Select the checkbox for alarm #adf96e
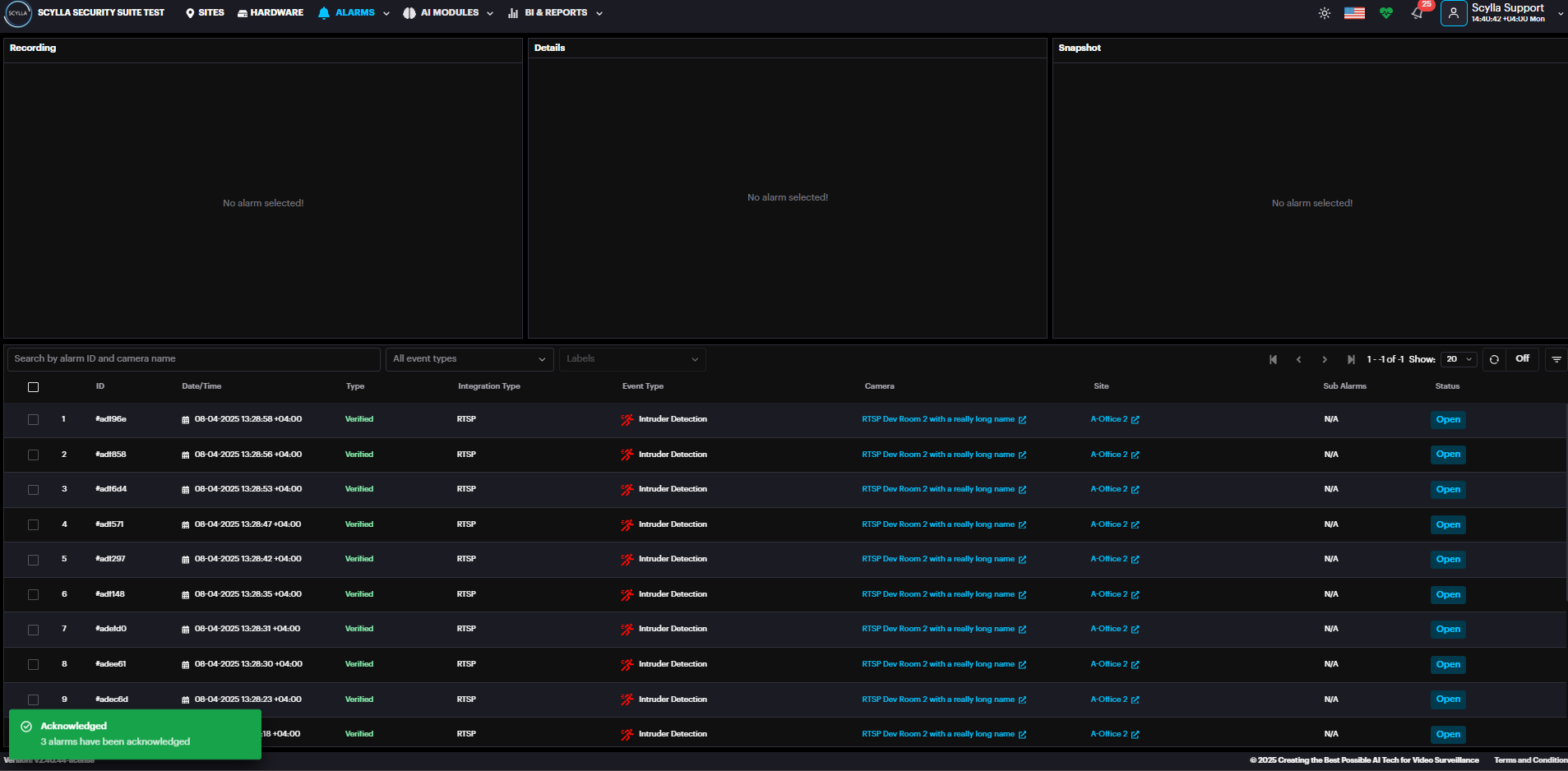The width and height of the screenshot is (1568, 771). pos(34,419)
